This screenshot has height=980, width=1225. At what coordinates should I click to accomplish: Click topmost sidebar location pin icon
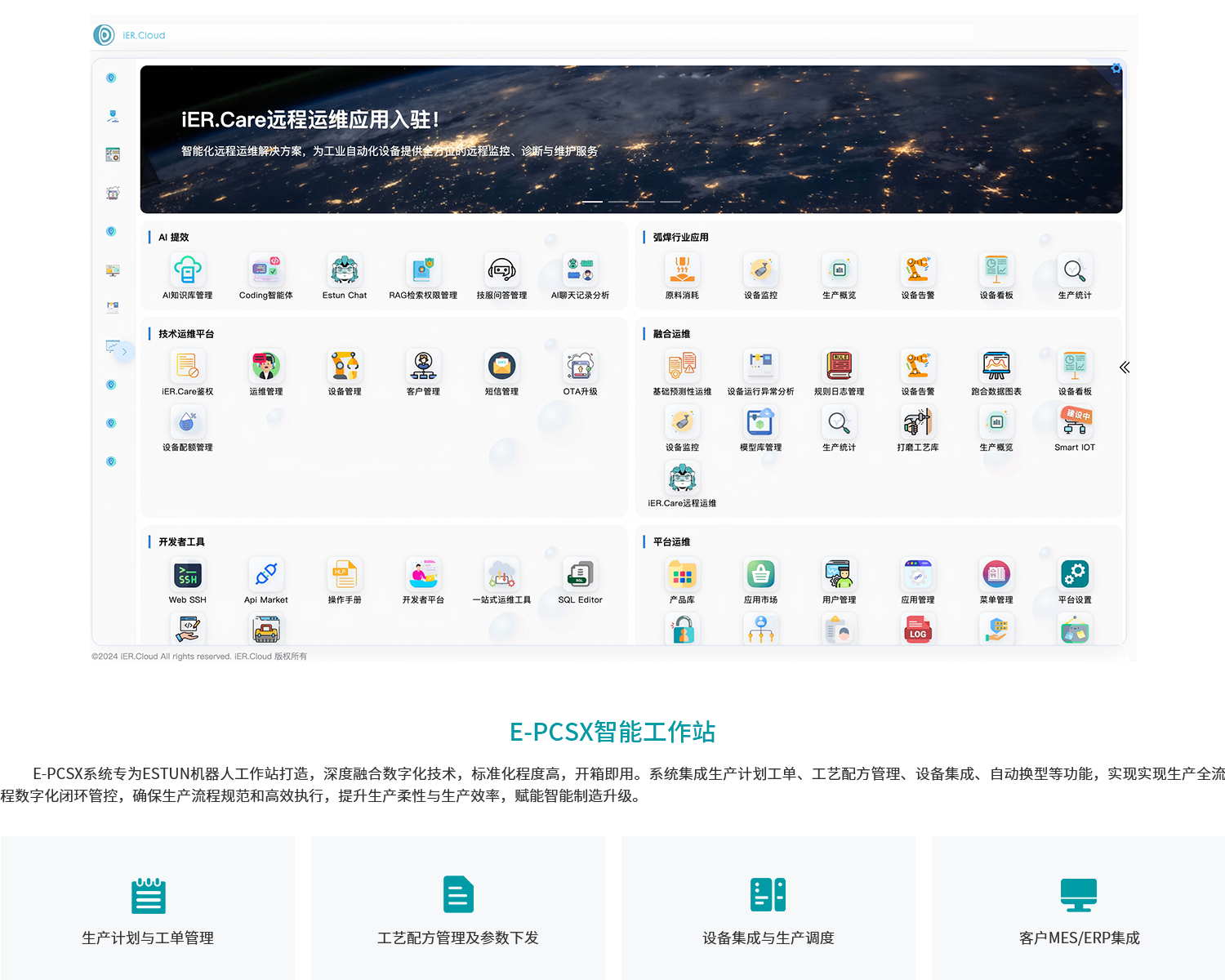pos(111,78)
